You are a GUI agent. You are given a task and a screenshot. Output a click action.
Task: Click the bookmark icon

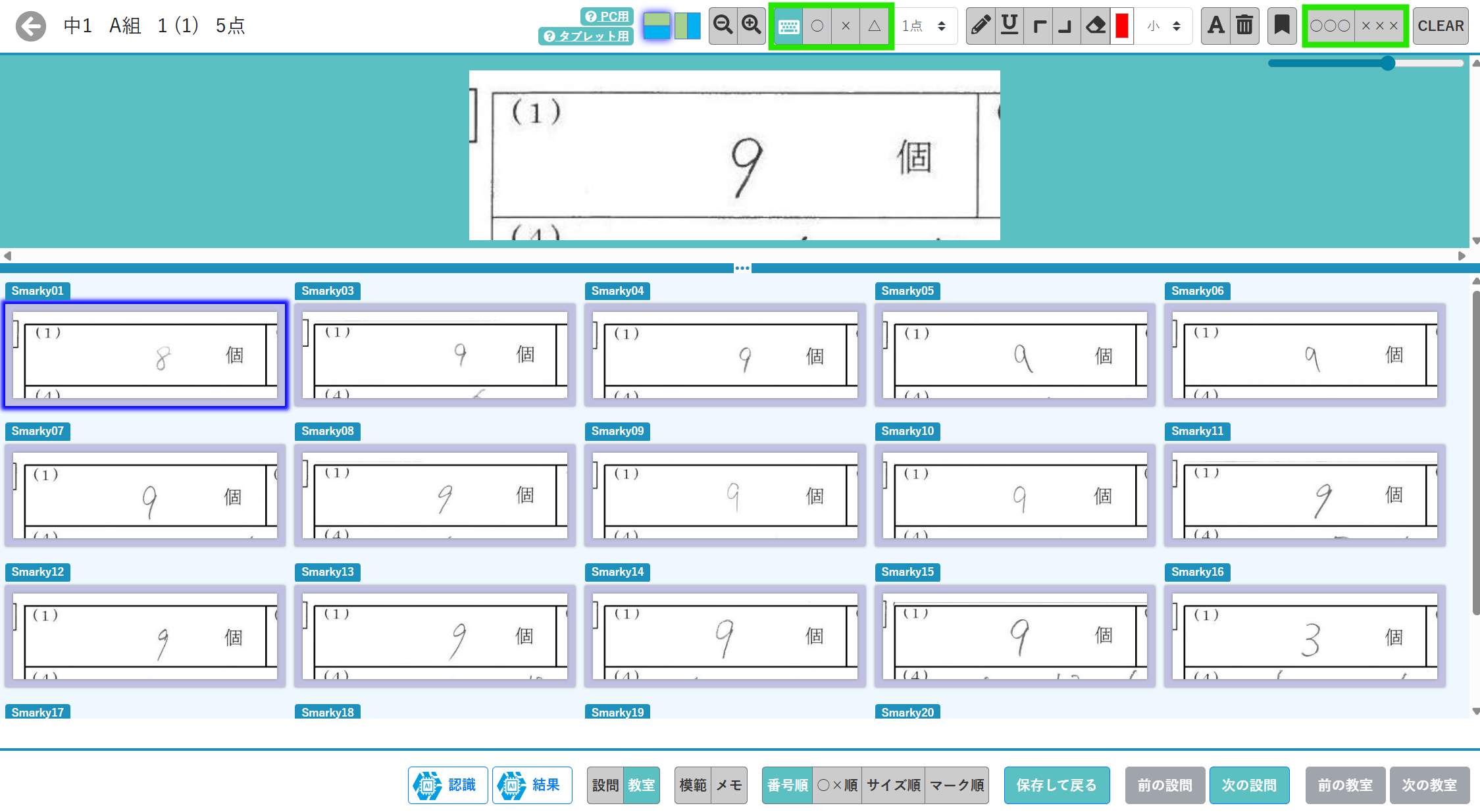(x=1281, y=26)
